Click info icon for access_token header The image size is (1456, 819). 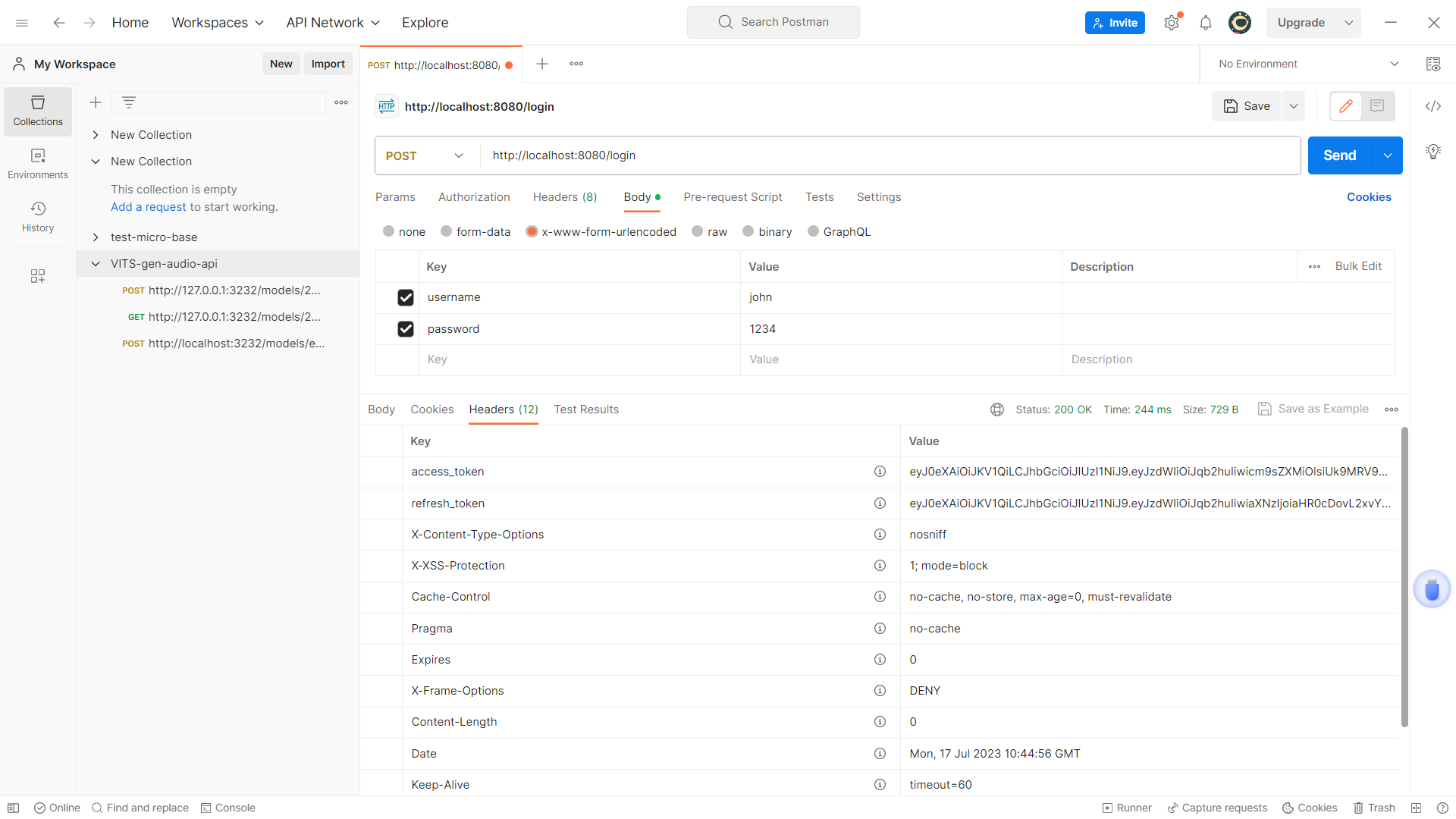tap(880, 472)
